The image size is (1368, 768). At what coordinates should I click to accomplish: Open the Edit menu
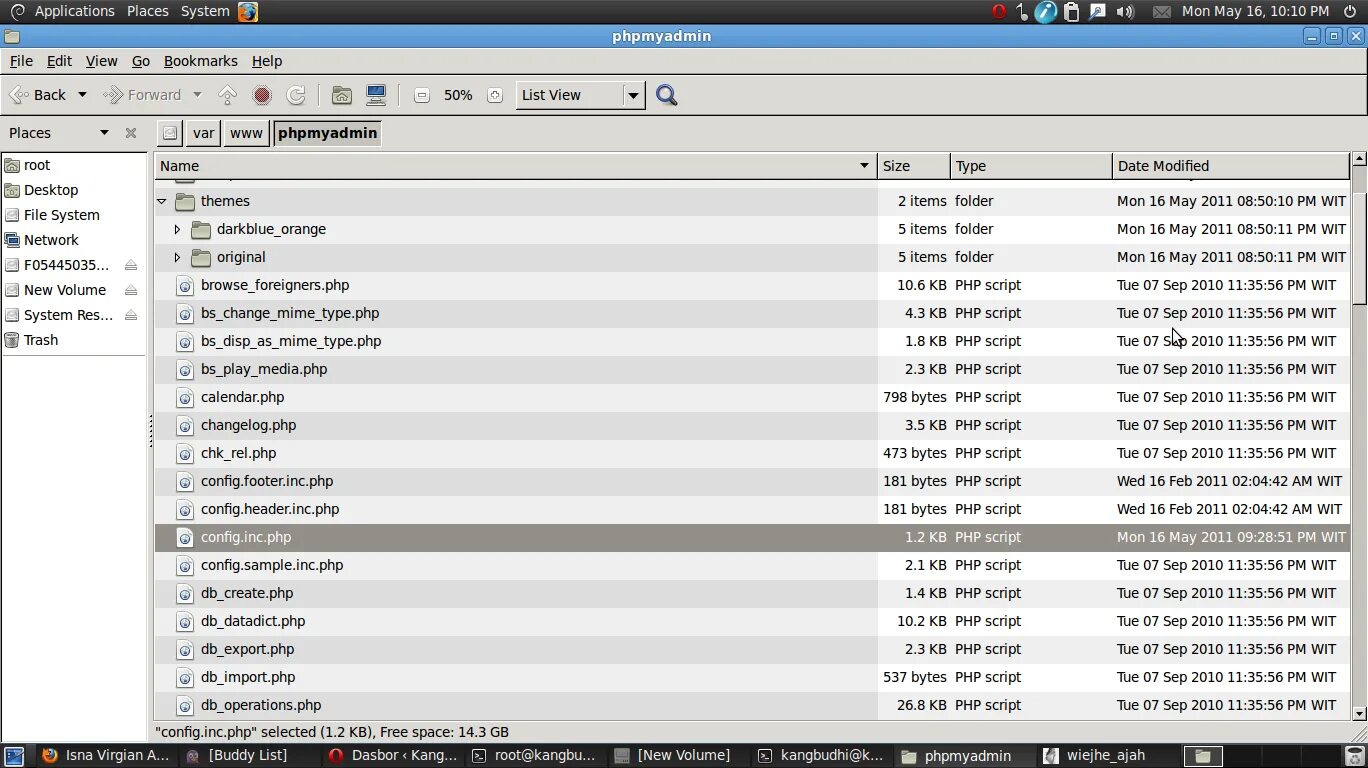point(59,61)
